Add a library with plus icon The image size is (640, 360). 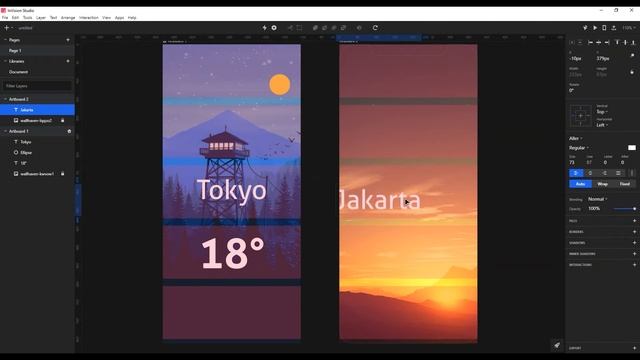[x=68, y=61]
